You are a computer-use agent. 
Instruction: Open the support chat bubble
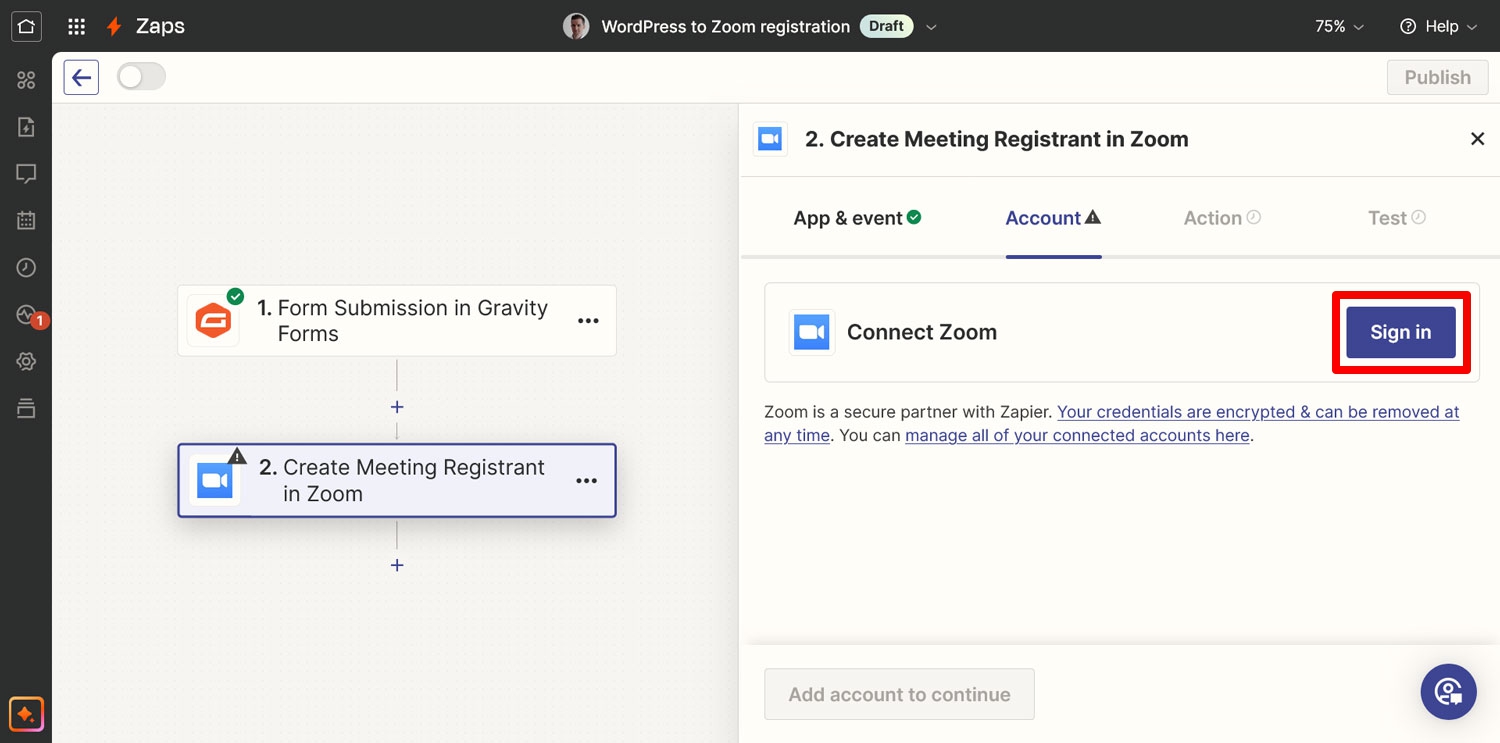[1448, 692]
